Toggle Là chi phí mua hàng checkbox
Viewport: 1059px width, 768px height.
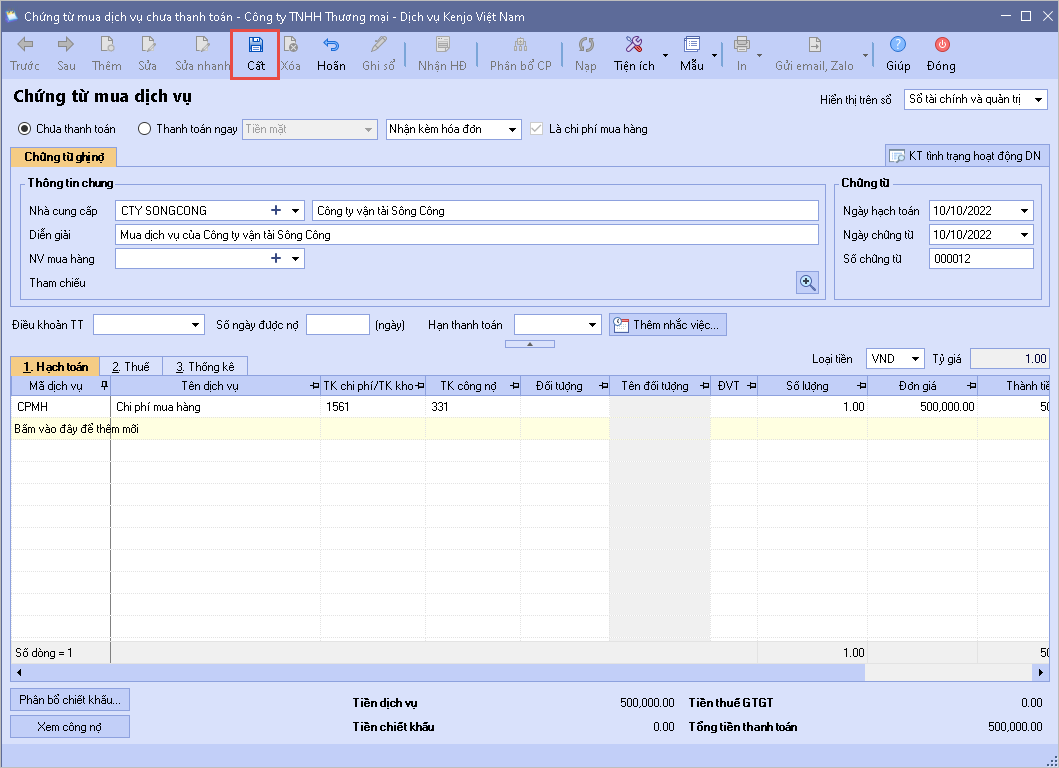[x=536, y=128]
